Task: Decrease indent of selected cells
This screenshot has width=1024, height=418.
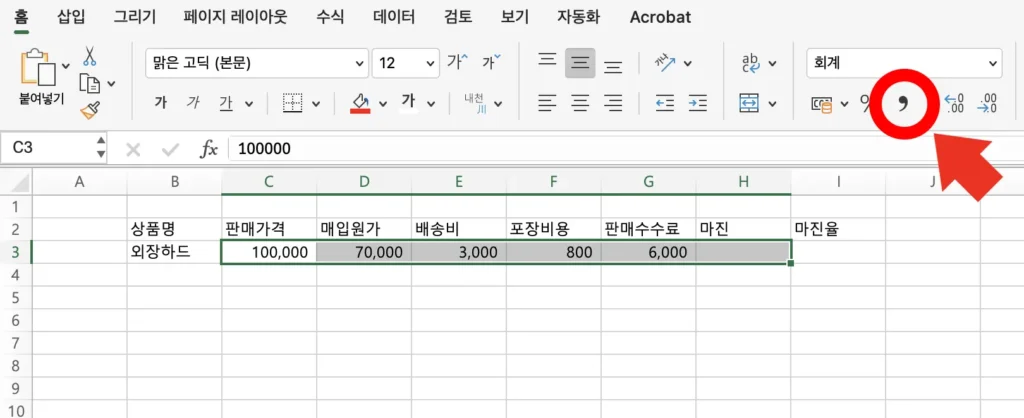Action: pos(665,103)
